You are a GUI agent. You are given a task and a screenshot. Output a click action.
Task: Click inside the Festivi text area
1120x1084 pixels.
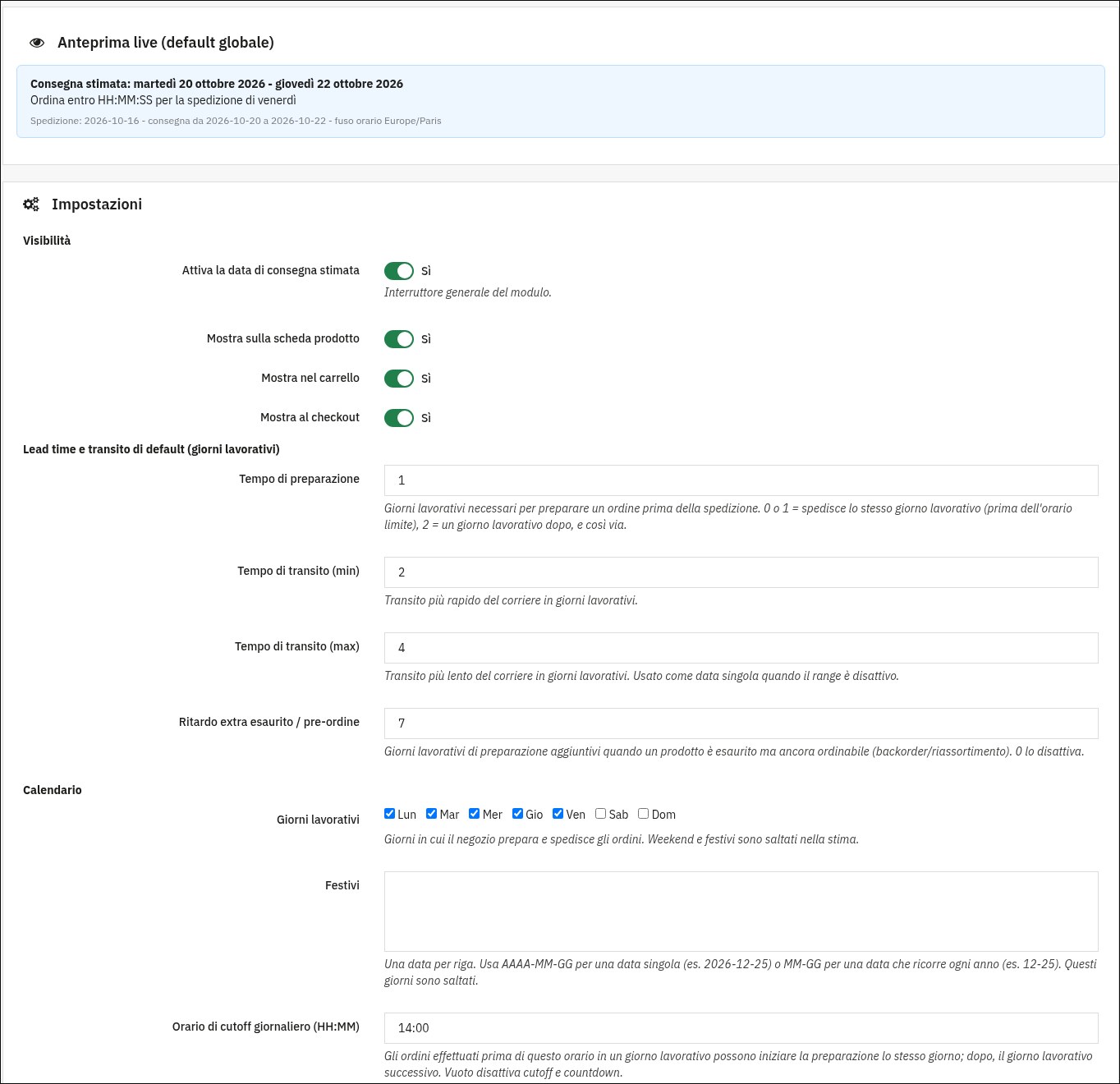tap(741, 912)
